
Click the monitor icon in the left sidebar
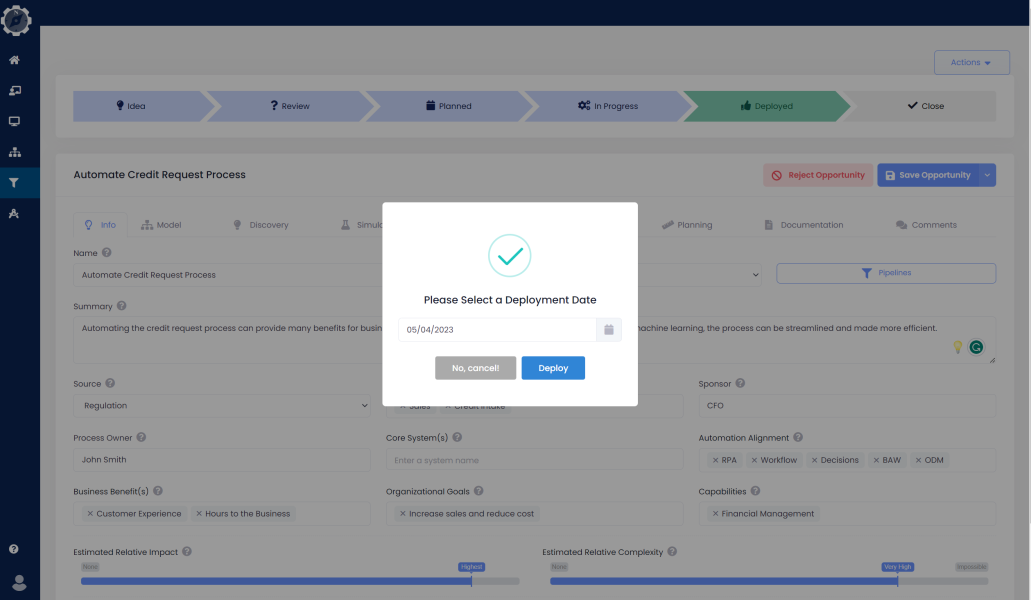pos(16,120)
